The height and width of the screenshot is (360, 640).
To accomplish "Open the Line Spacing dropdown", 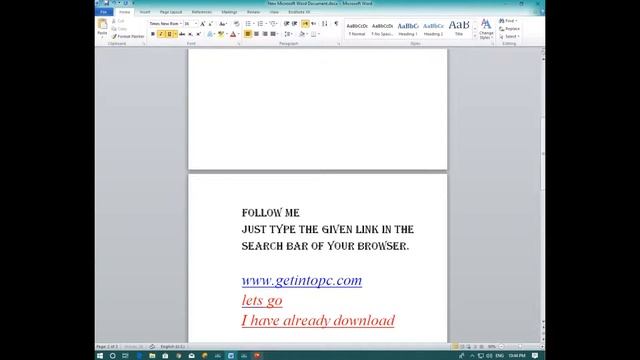I will [x=288, y=34].
